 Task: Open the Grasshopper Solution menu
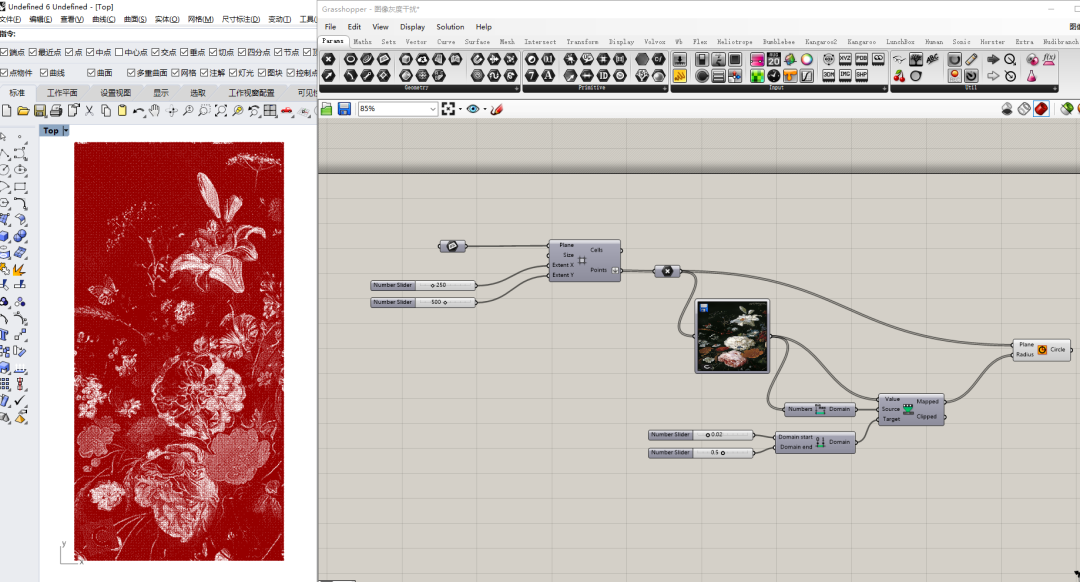pos(450,27)
